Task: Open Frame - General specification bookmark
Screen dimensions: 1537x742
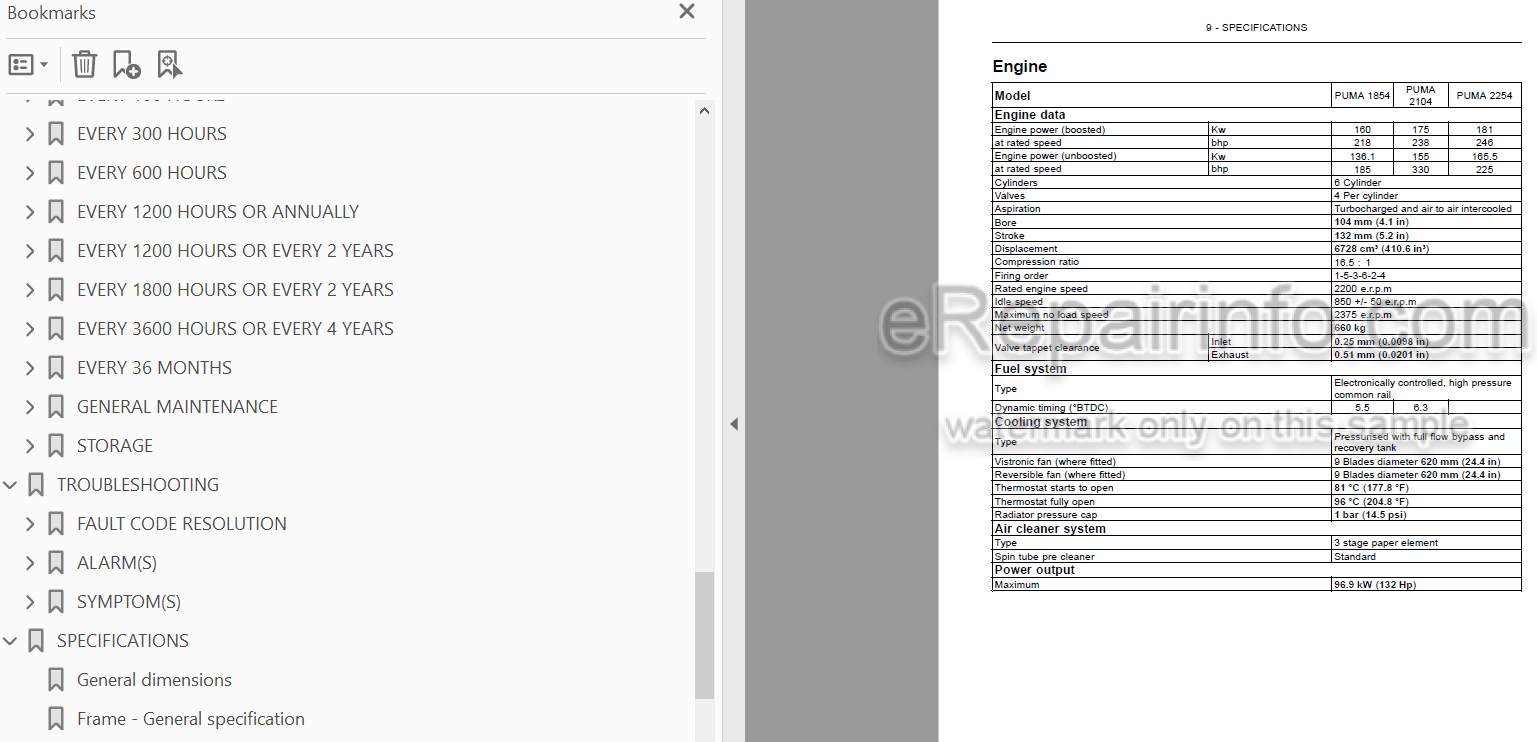Action: 191,719
